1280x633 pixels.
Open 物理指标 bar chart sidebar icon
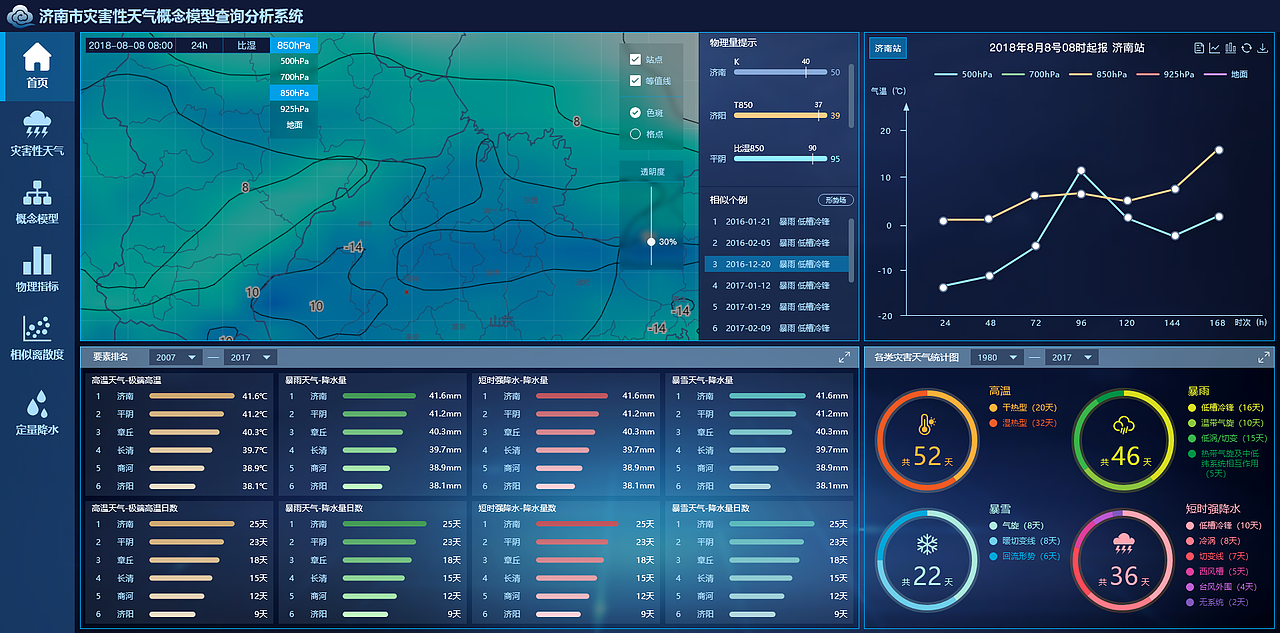point(37,260)
